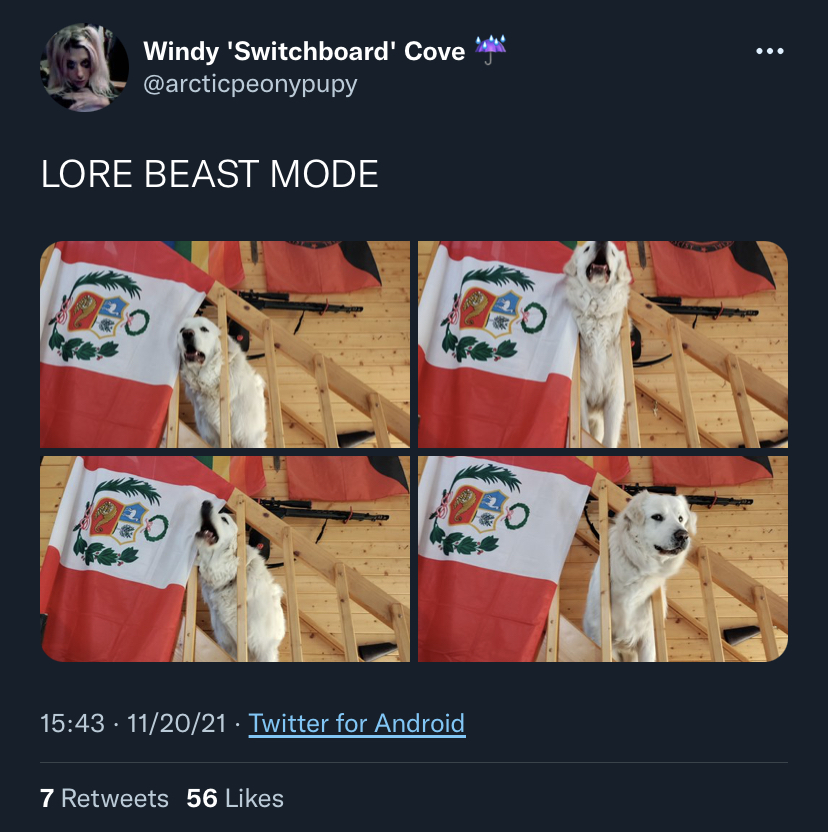Open the Twitter for Android link
Image resolution: width=828 pixels, height=832 pixels.
(357, 723)
